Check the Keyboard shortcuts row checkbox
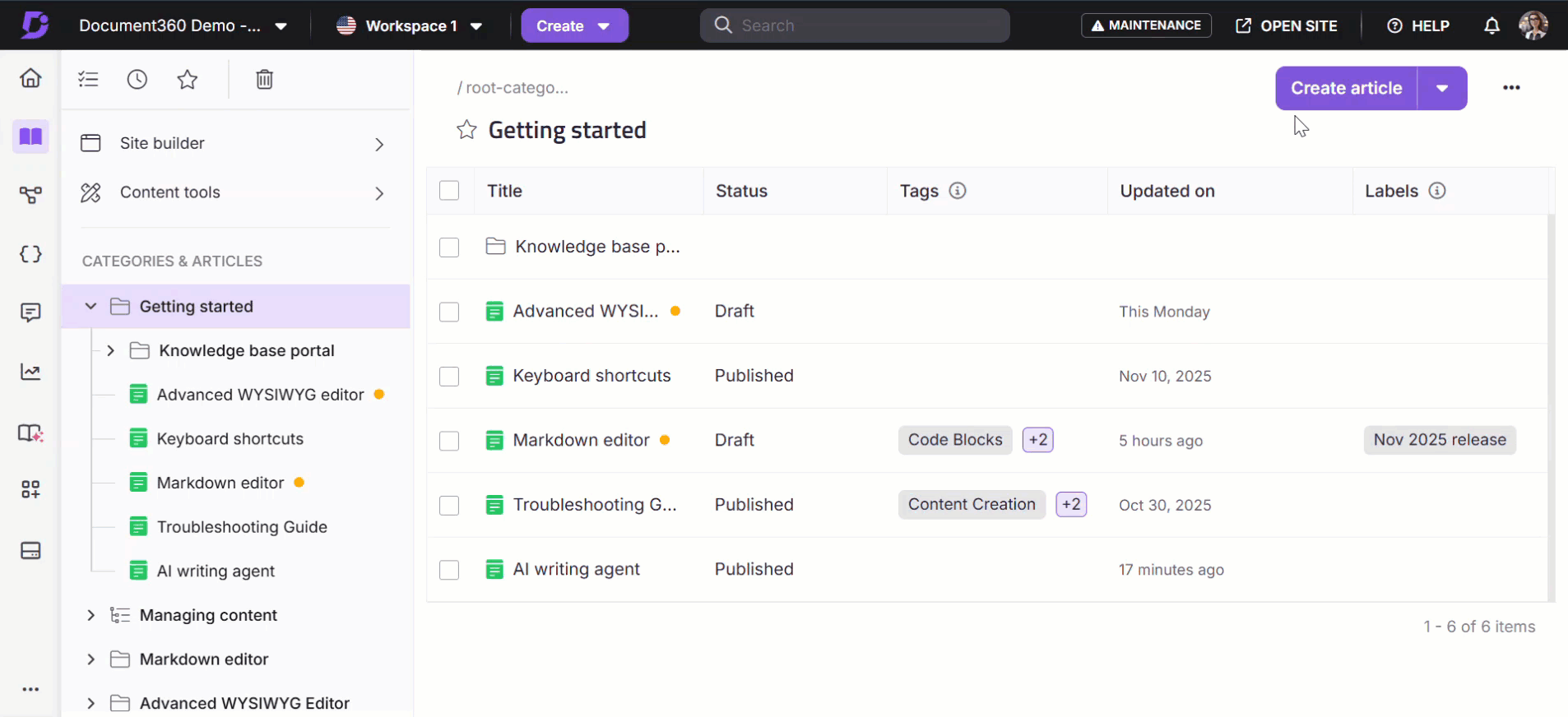Screen dimensions: 1568x717 point(449,377)
